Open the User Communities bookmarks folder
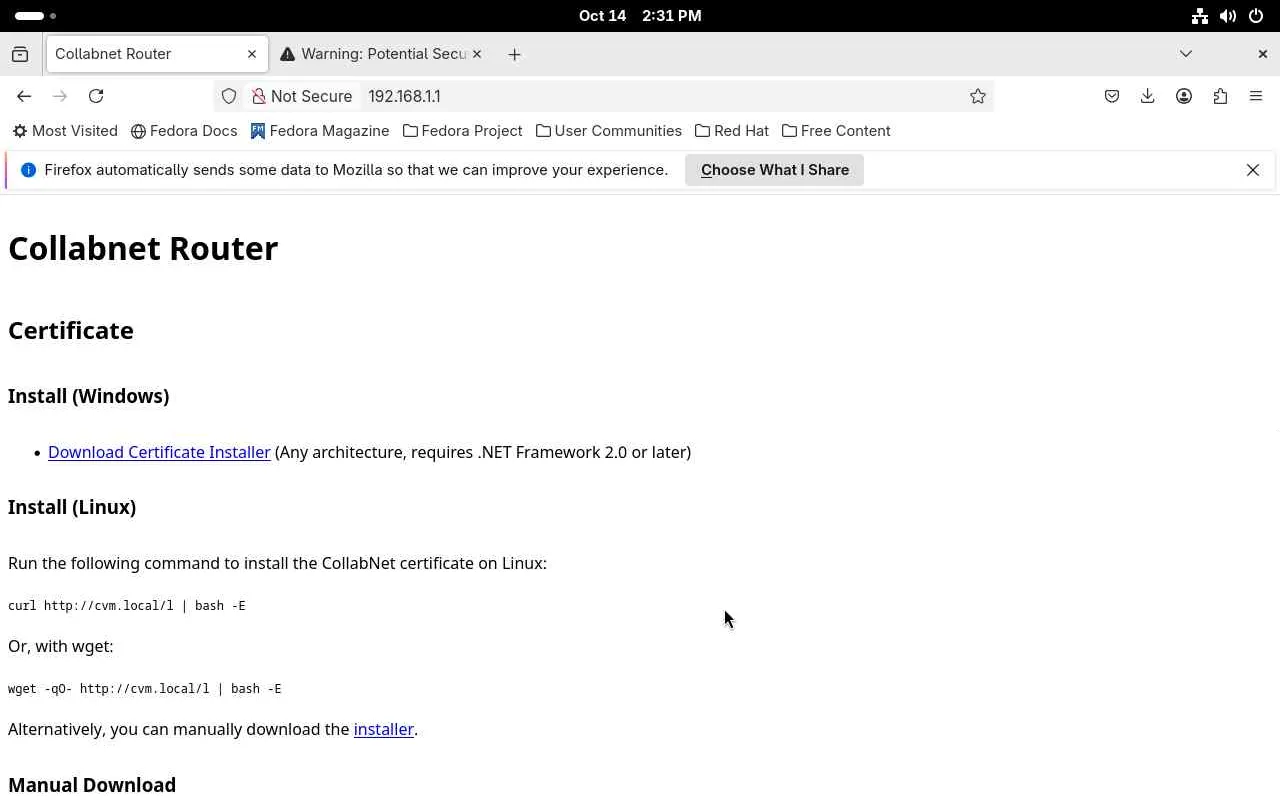Image resolution: width=1280 pixels, height=800 pixels. [609, 131]
